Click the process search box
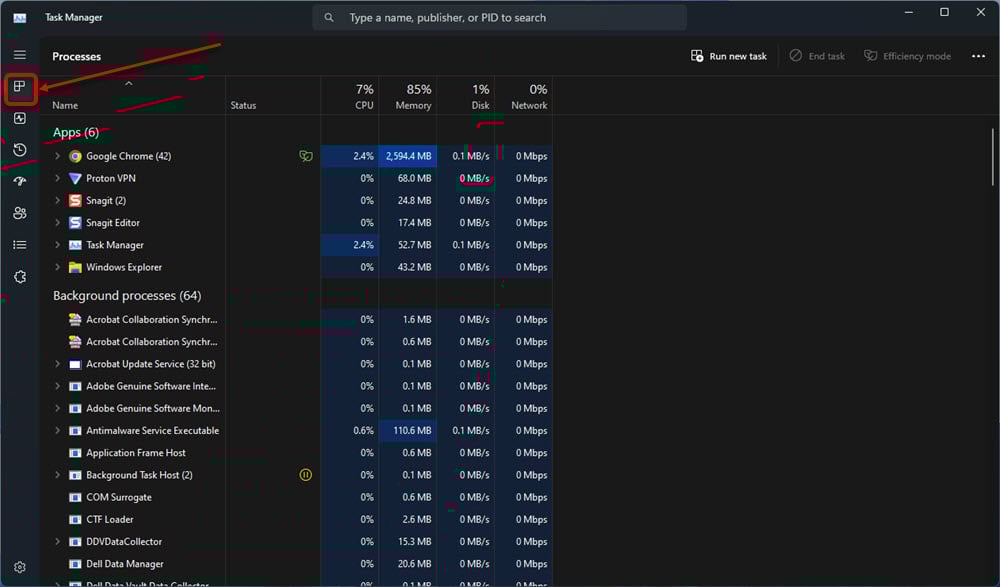The width and height of the screenshot is (1000, 587). 499,18
